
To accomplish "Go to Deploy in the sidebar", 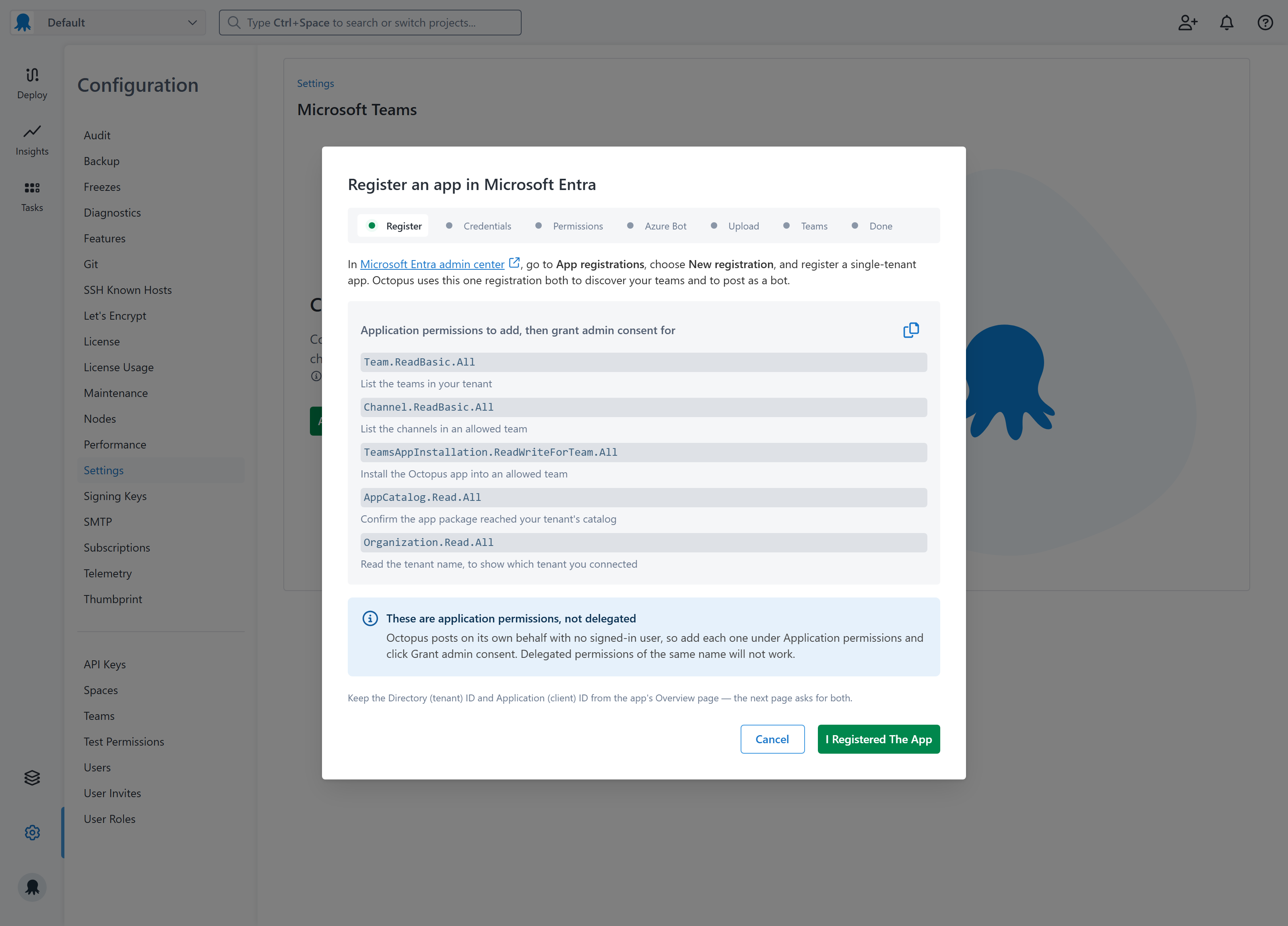I will tap(32, 83).
